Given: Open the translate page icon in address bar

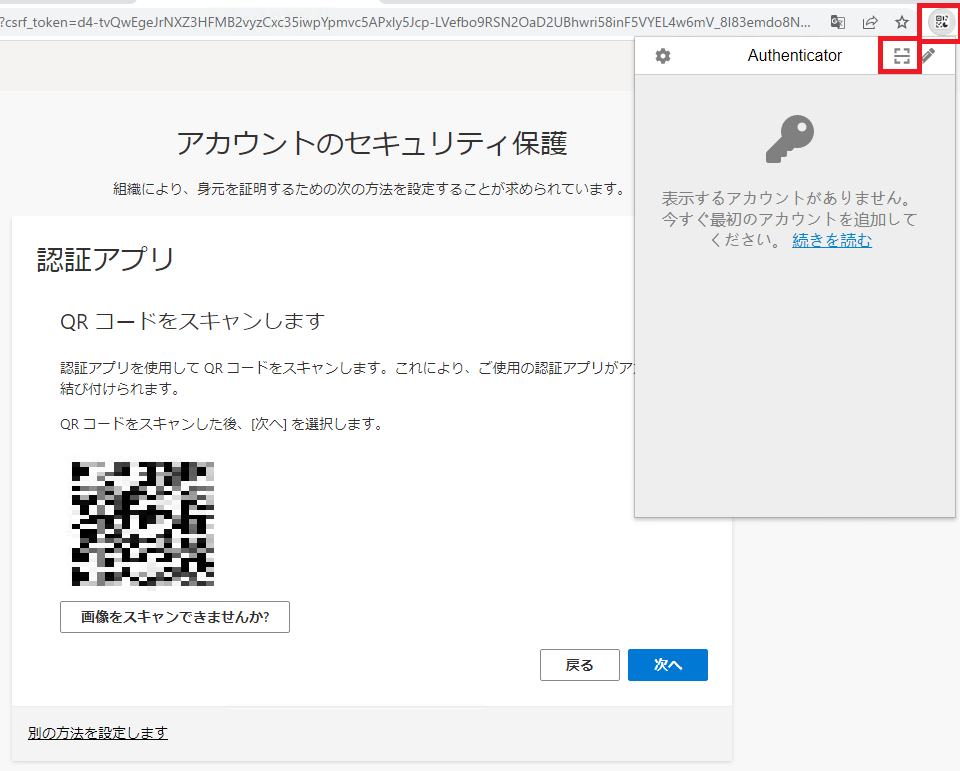Looking at the screenshot, I should click(x=838, y=23).
